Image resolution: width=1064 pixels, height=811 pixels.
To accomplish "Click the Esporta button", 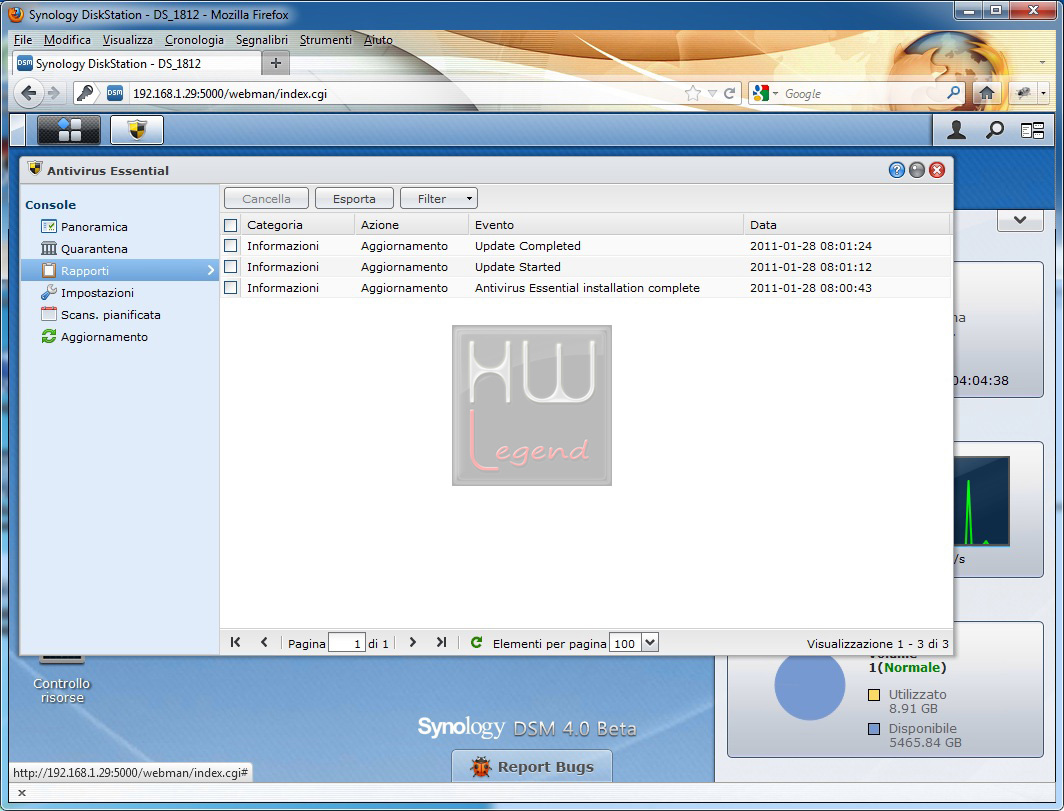I will [x=354, y=199].
